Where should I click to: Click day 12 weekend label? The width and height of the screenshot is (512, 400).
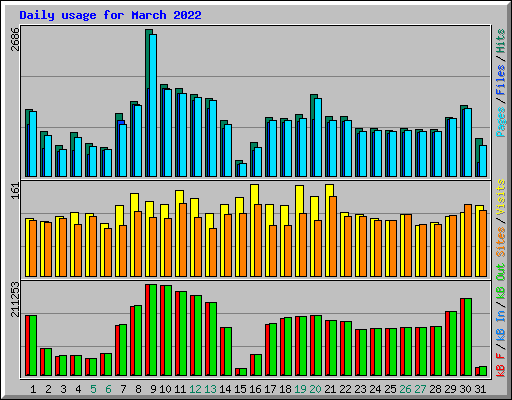pyautogui.click(x=196, y=389)
